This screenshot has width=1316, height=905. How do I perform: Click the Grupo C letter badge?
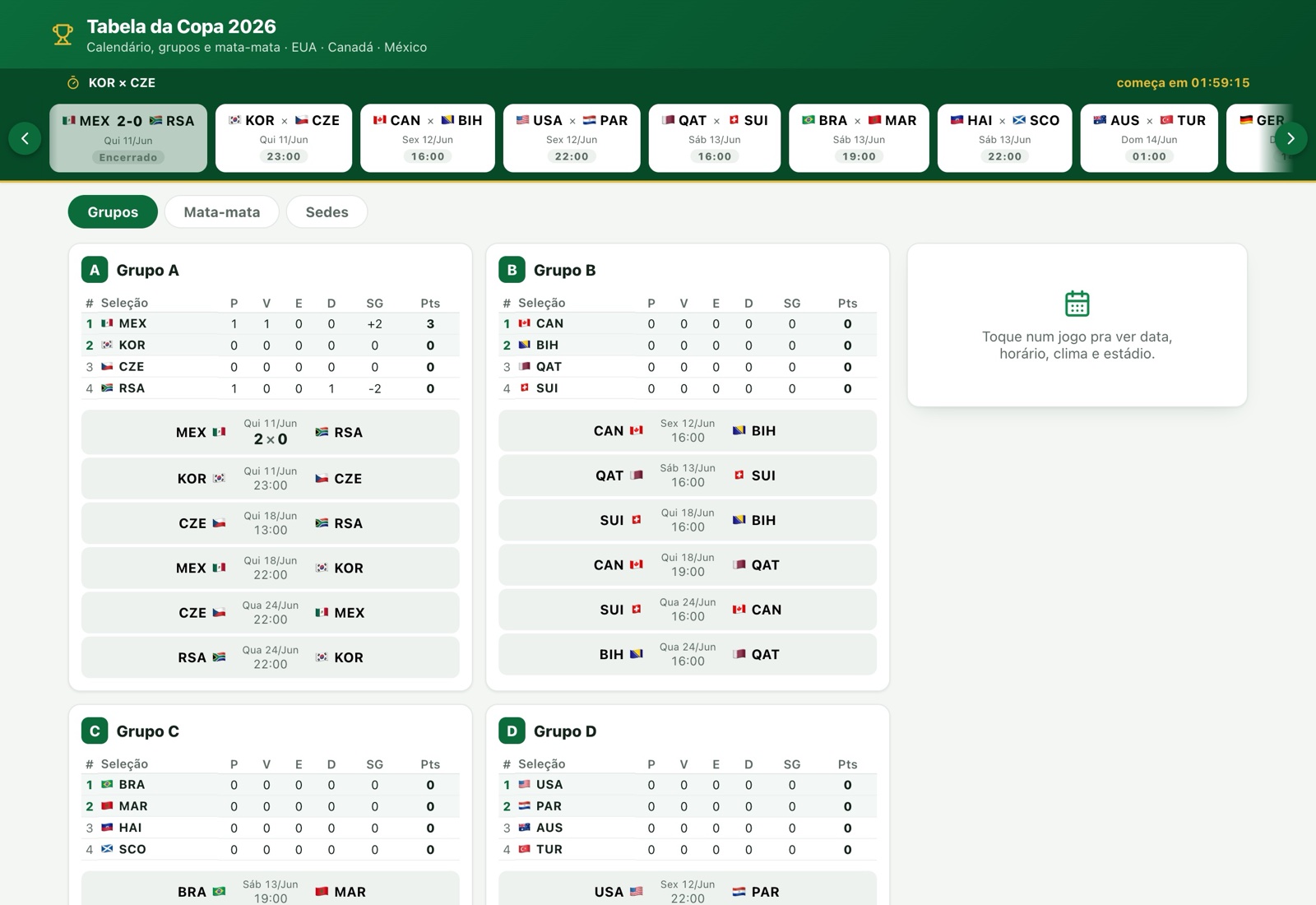95,731
